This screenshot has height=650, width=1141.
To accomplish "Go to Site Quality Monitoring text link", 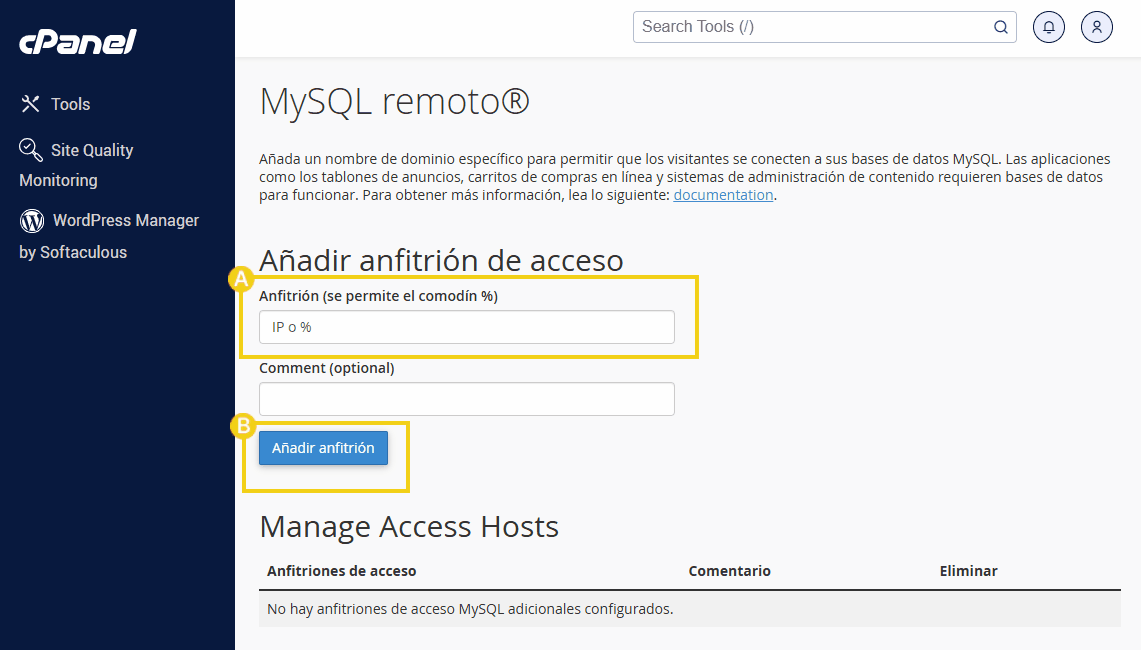I will pos(92,150).
